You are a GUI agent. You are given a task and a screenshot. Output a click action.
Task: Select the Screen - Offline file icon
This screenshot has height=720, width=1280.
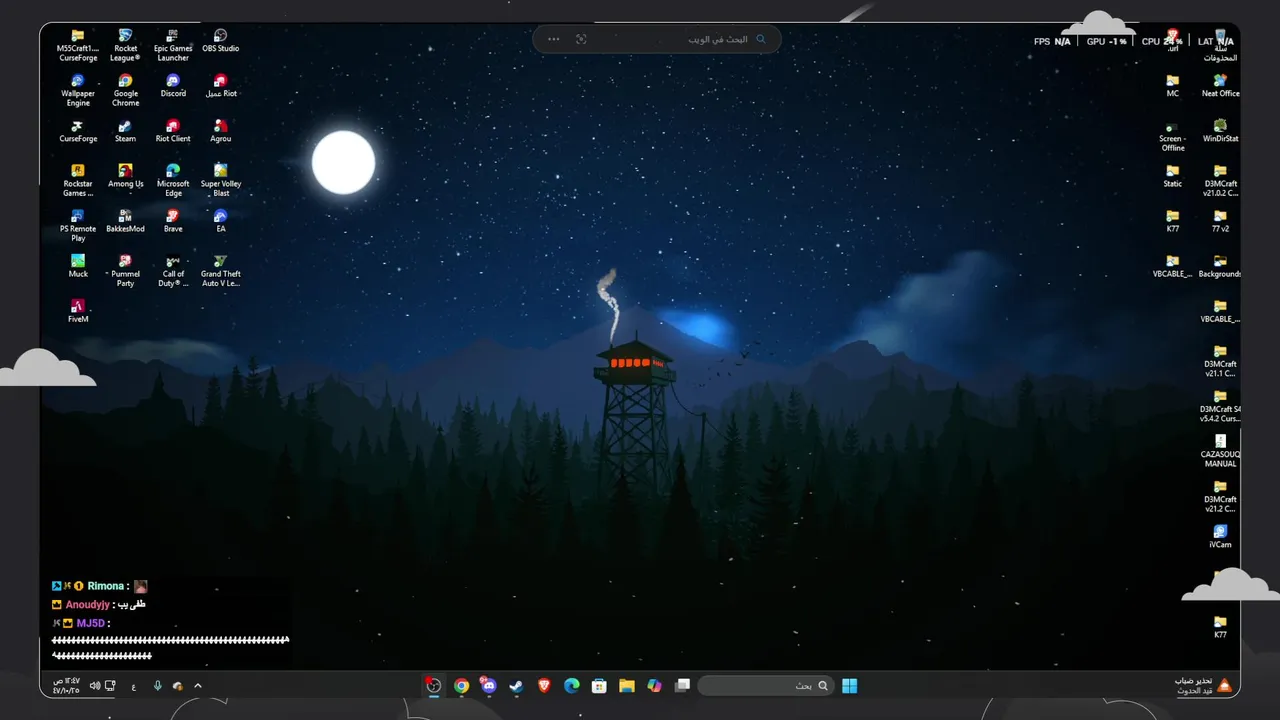coord(1173,138)
